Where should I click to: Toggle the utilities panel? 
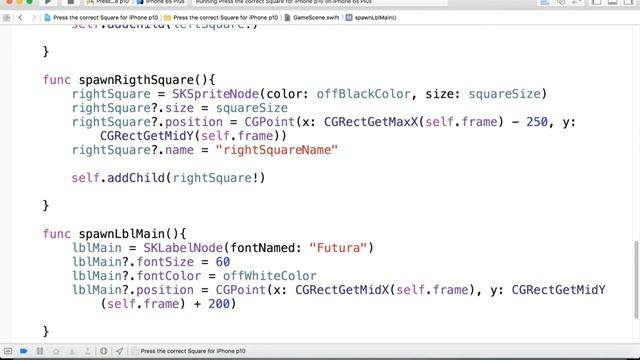628,2
